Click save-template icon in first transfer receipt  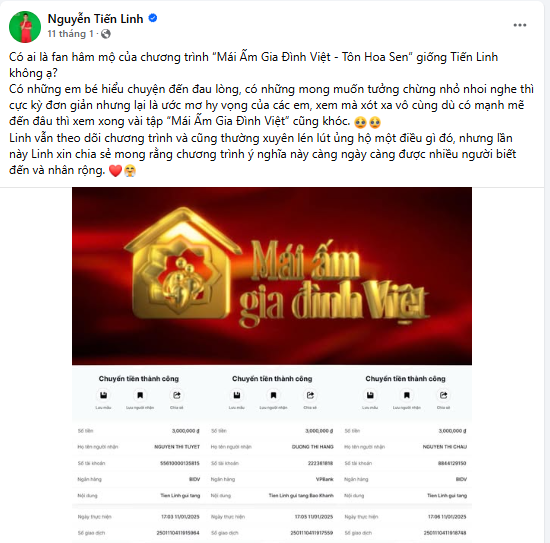coord(103,395)
